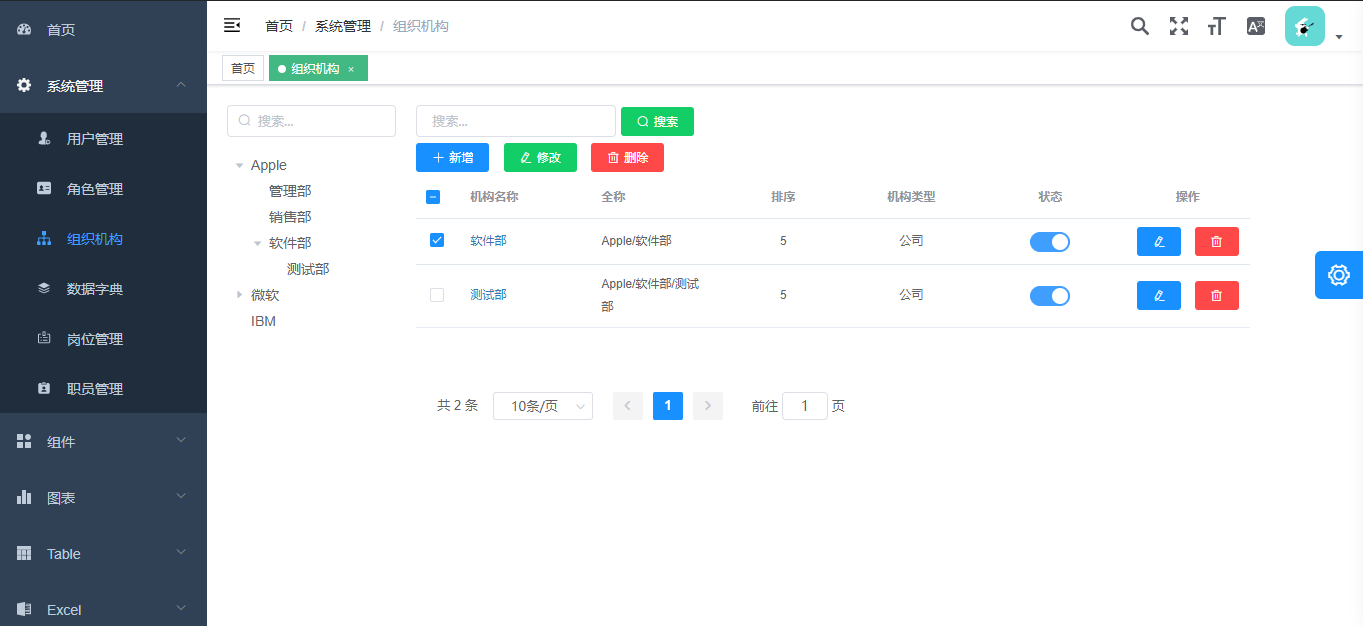This screenshot has height=626, width=1363.
Task: Click the 图表 bar chart icon
Action: click(24, 498)
